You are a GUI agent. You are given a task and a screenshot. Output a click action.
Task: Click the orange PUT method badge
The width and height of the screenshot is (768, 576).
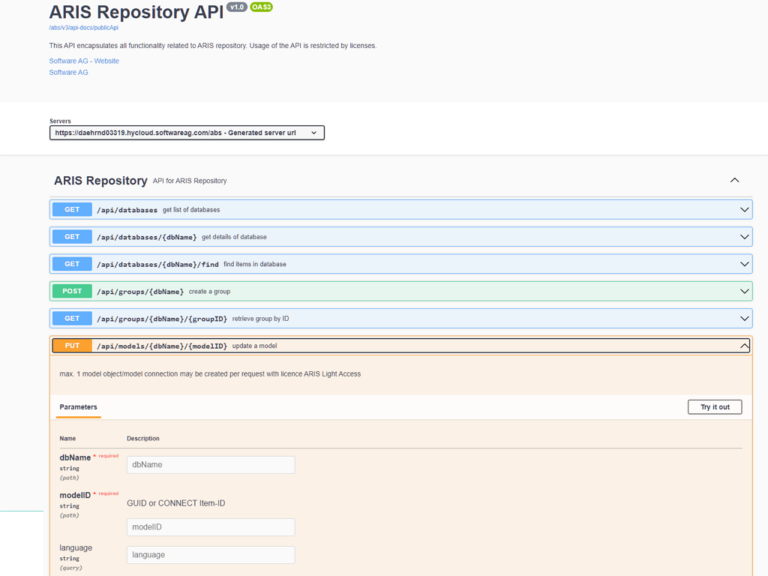point(72,346)
